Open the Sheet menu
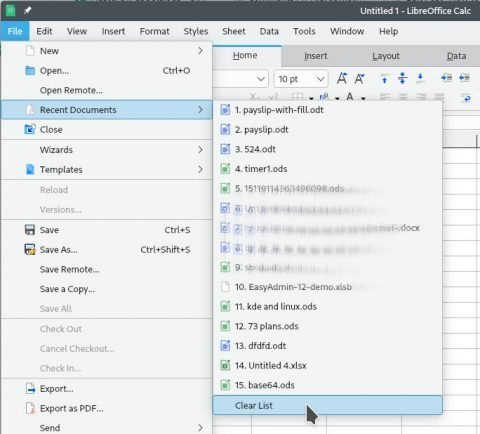Viewport: 480px width, 434px height. (233, 31)
